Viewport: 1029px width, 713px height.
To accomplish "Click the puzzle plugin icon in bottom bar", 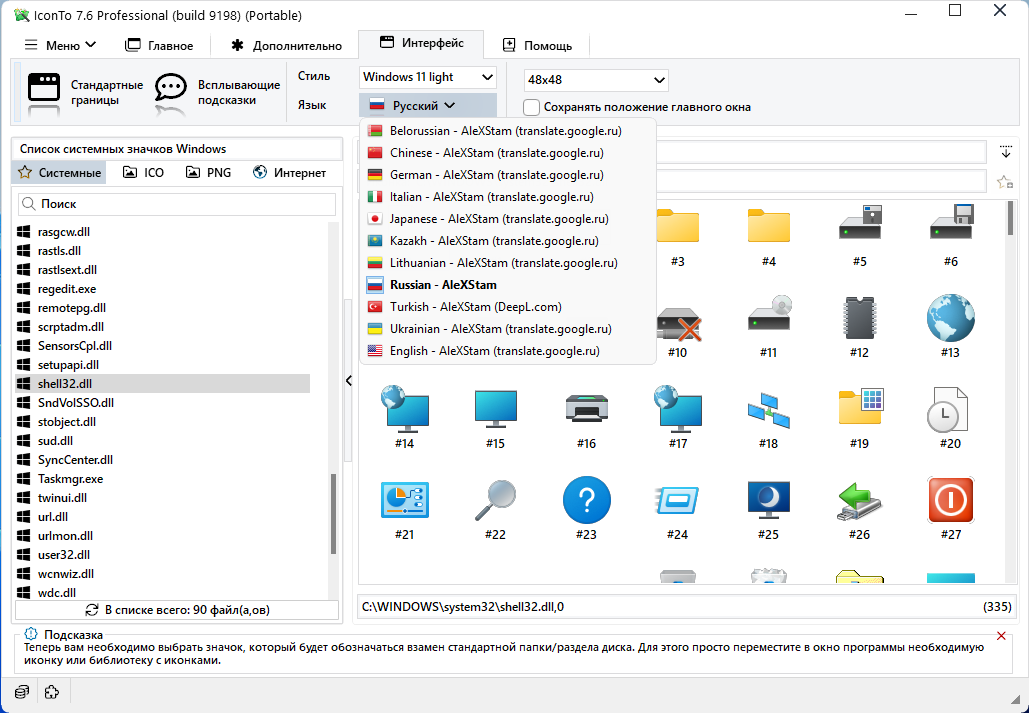I will click(x=52, y=692).
